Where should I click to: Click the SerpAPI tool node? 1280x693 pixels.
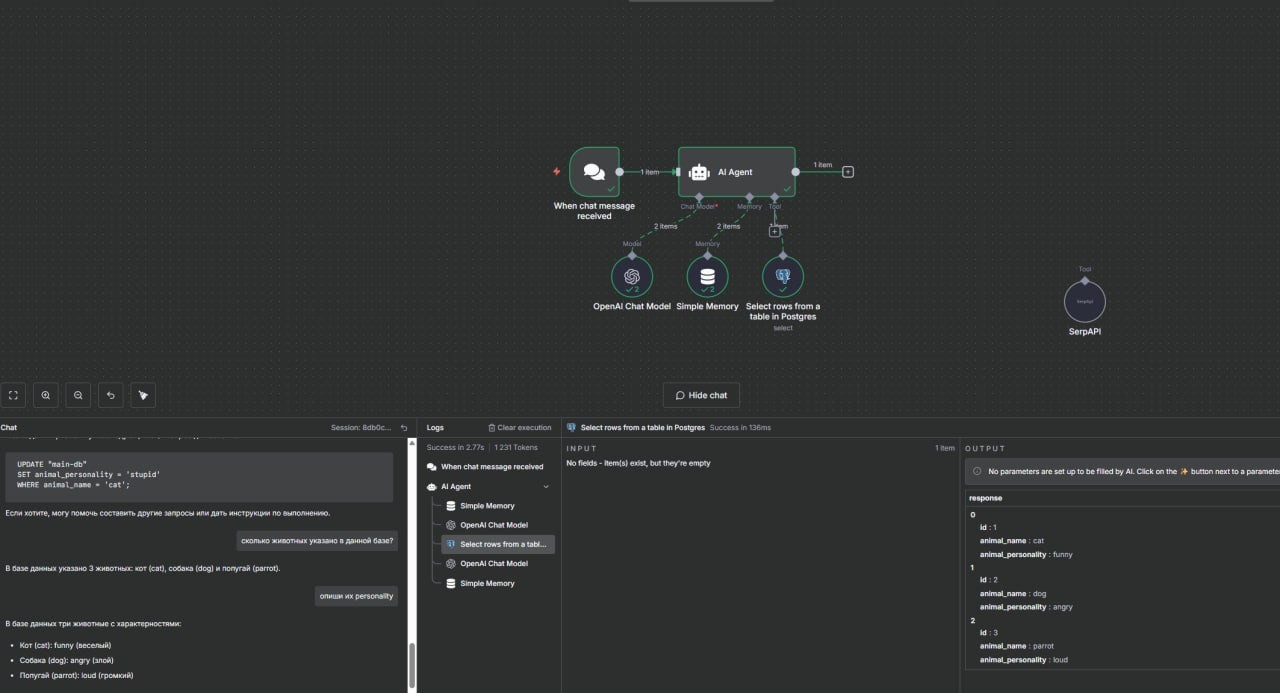click(1084, 300)
